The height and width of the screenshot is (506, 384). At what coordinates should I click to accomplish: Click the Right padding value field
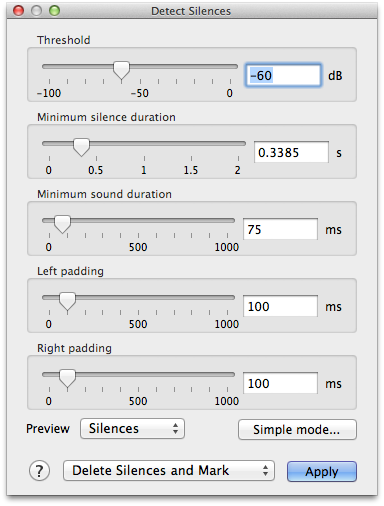click(x=280, y=383)
